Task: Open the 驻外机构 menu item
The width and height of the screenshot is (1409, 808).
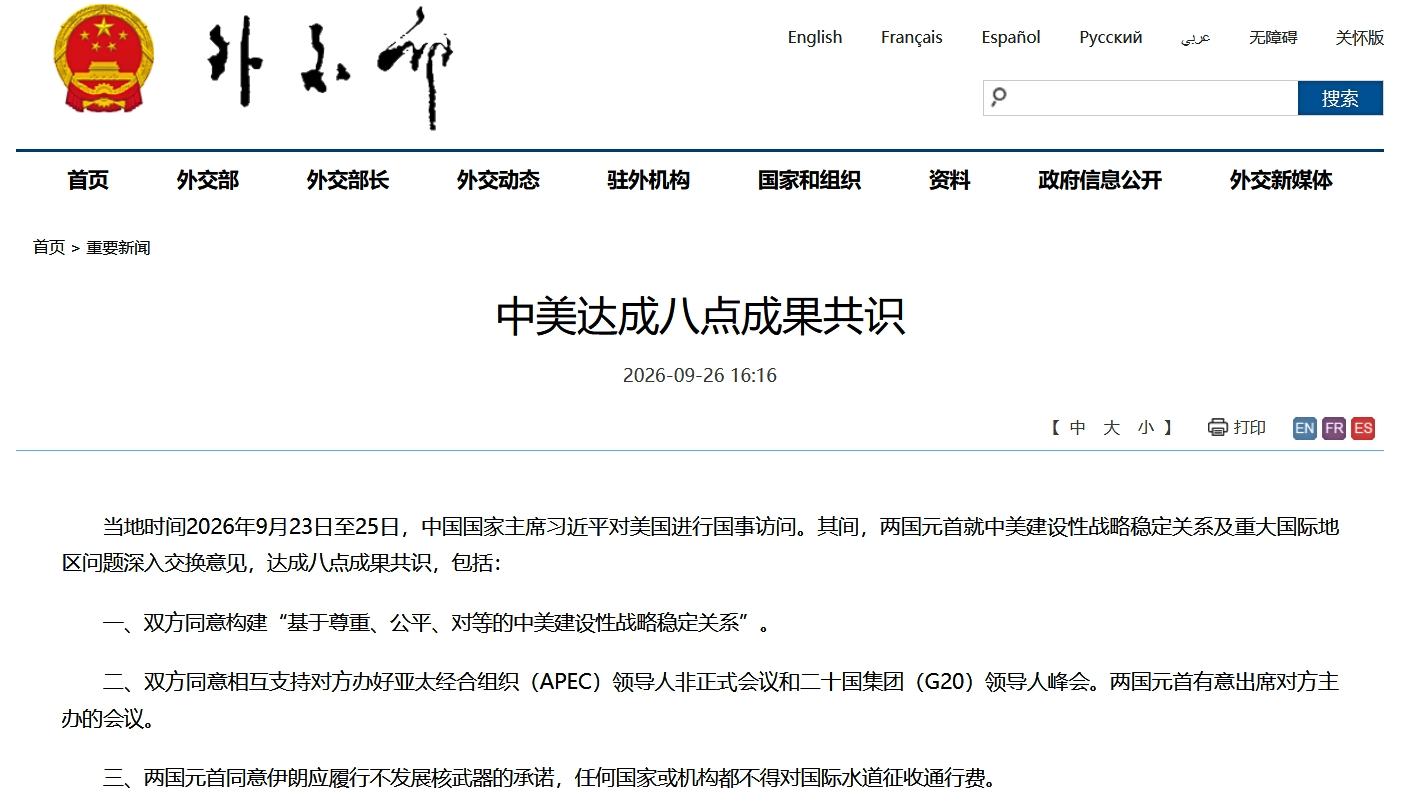Action: [x=648, y=180]
